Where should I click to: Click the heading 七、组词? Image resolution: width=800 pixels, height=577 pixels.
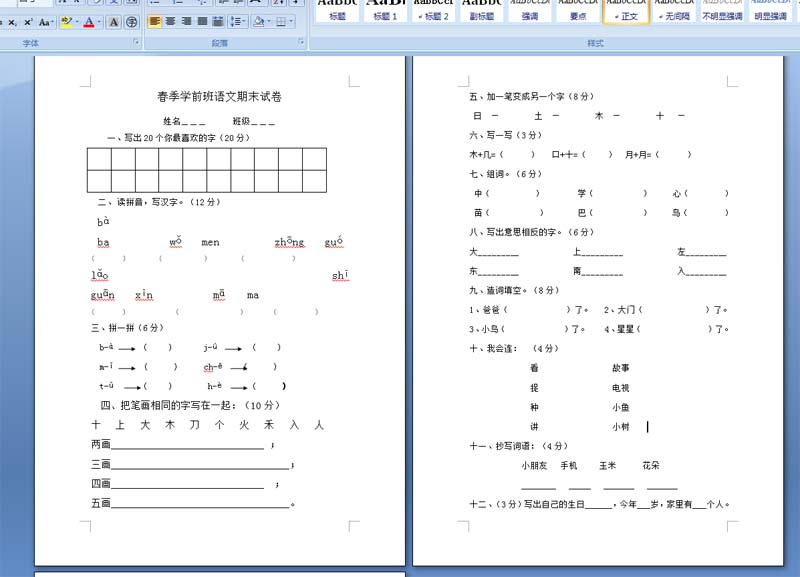click(506, 174)
